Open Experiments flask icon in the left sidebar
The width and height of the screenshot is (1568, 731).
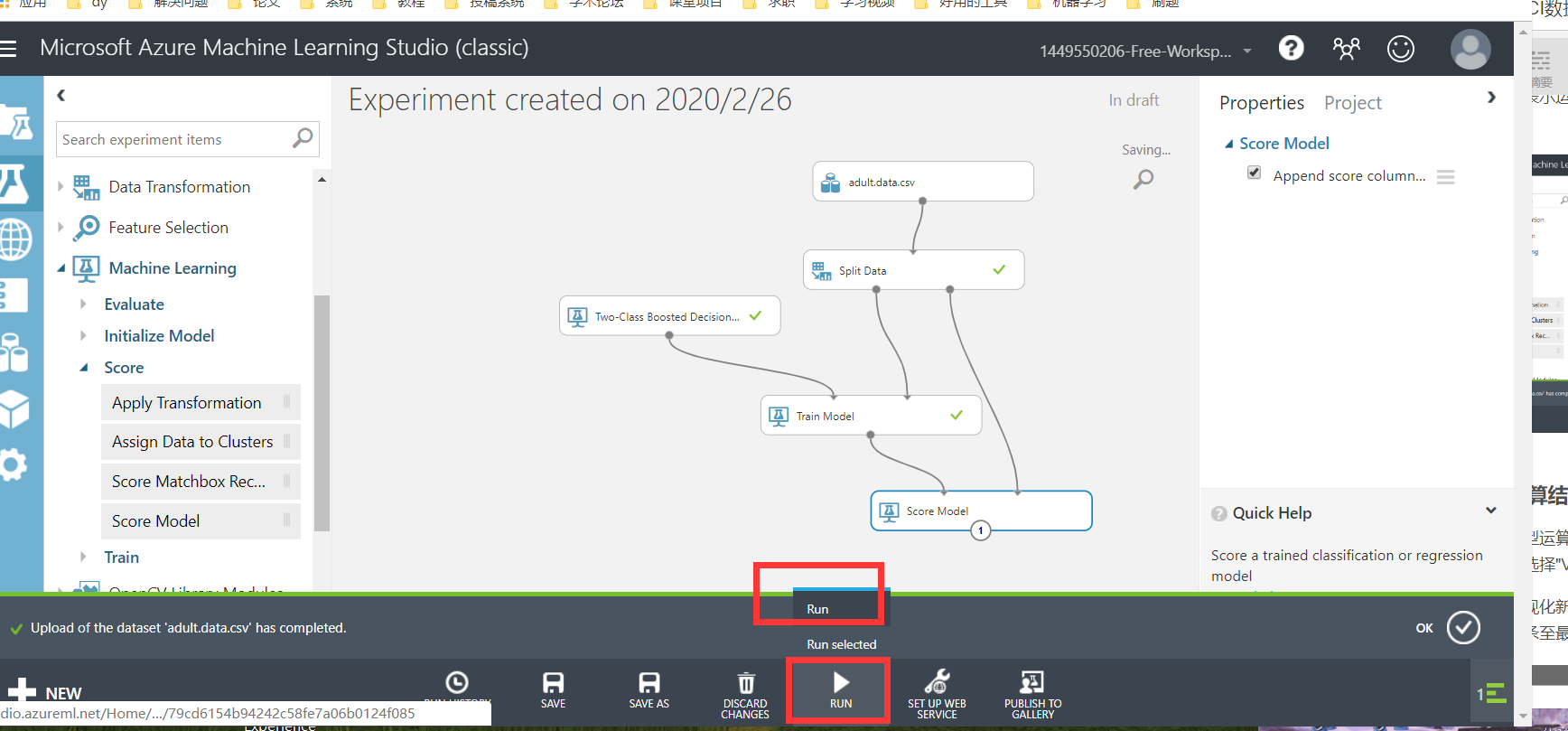pos(14,183)
